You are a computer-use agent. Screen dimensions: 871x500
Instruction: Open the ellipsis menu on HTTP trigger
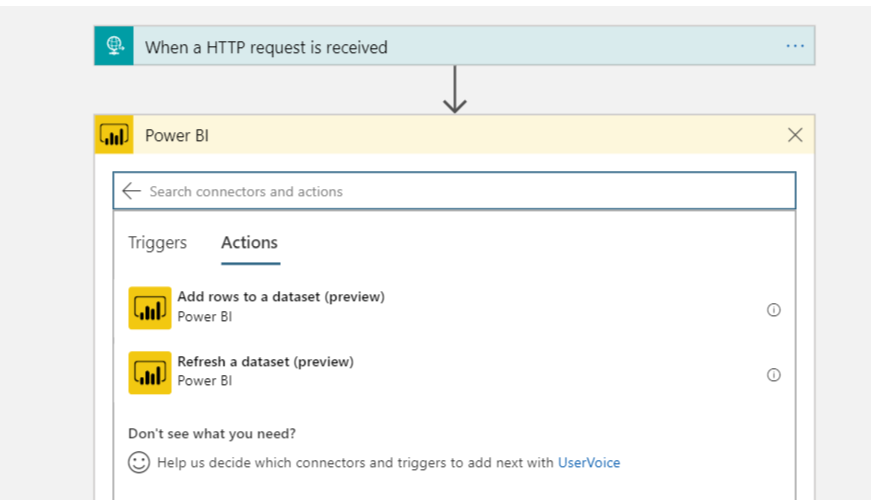[x=795, y=46]
